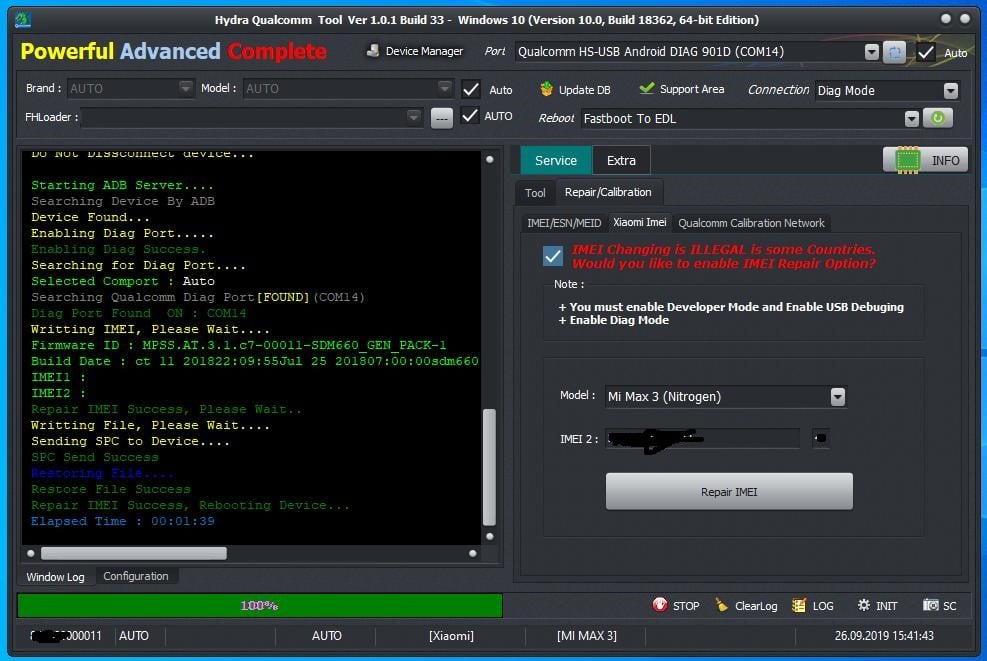Click 'Restore File Success' log line
Image resolution: width=987 pixels, height=661 pixels.
(111, 489)
